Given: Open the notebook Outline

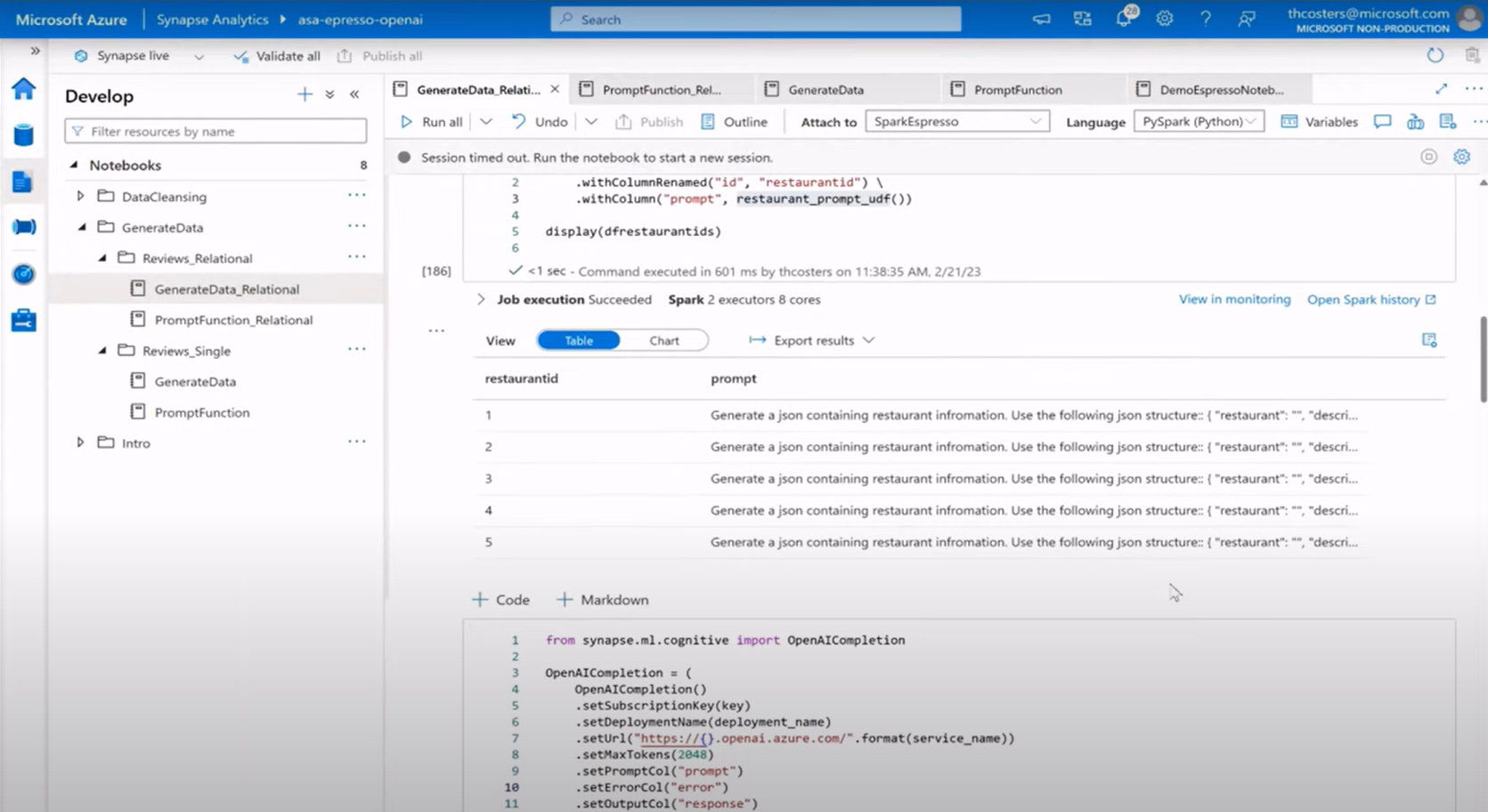Looking at the screenshot, I should point(734,122).
